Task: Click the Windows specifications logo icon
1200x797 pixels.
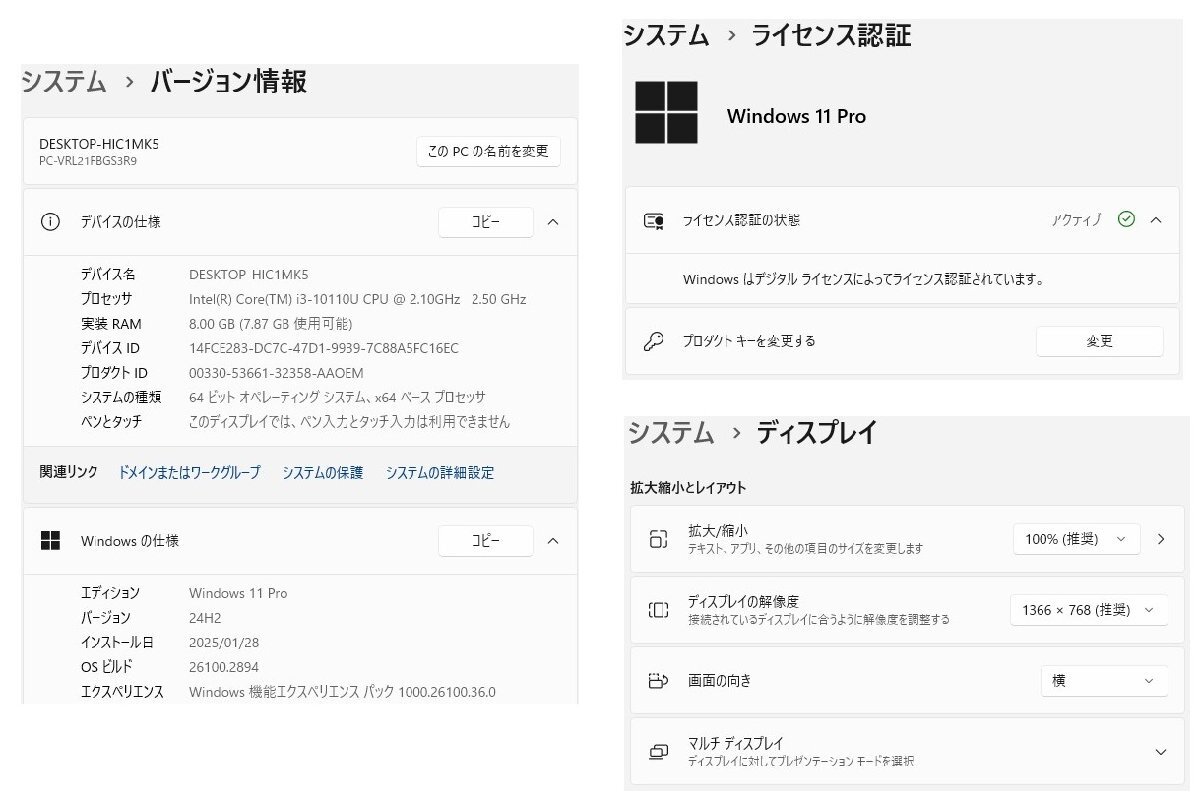Action: [x=50, y=540]
